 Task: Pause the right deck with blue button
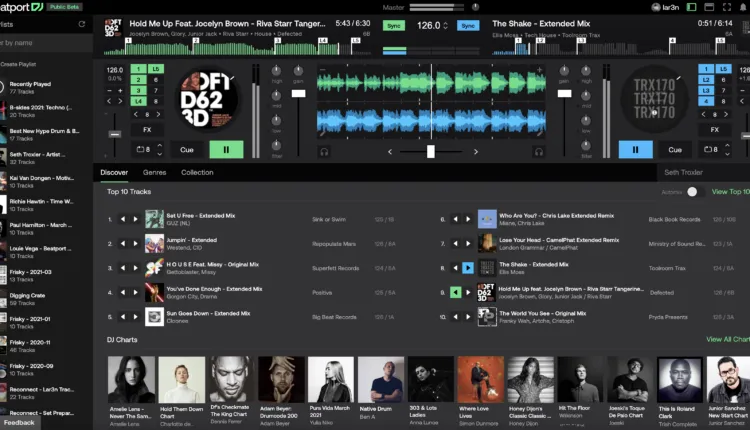coord(635,150)
